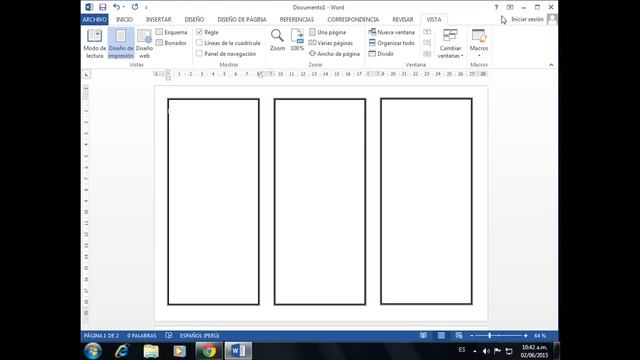The image size is (640, 360).
Task: Open the Windows Start button
Action: click(x=93, y=351)
